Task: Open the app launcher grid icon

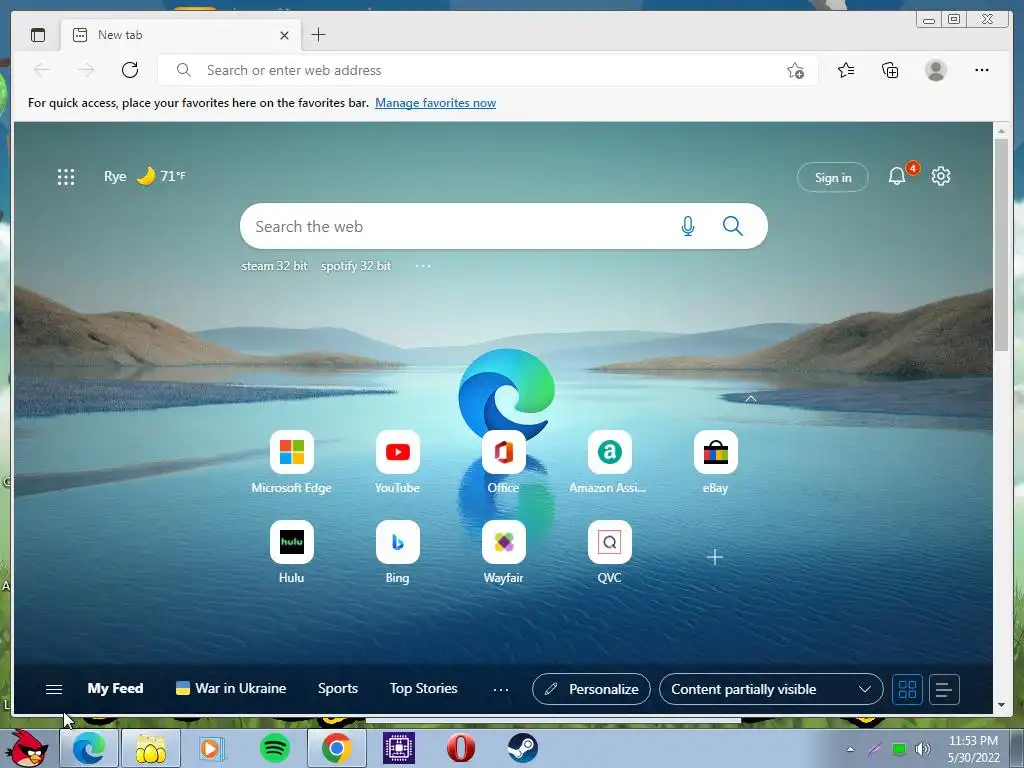Action: (66, 176)
